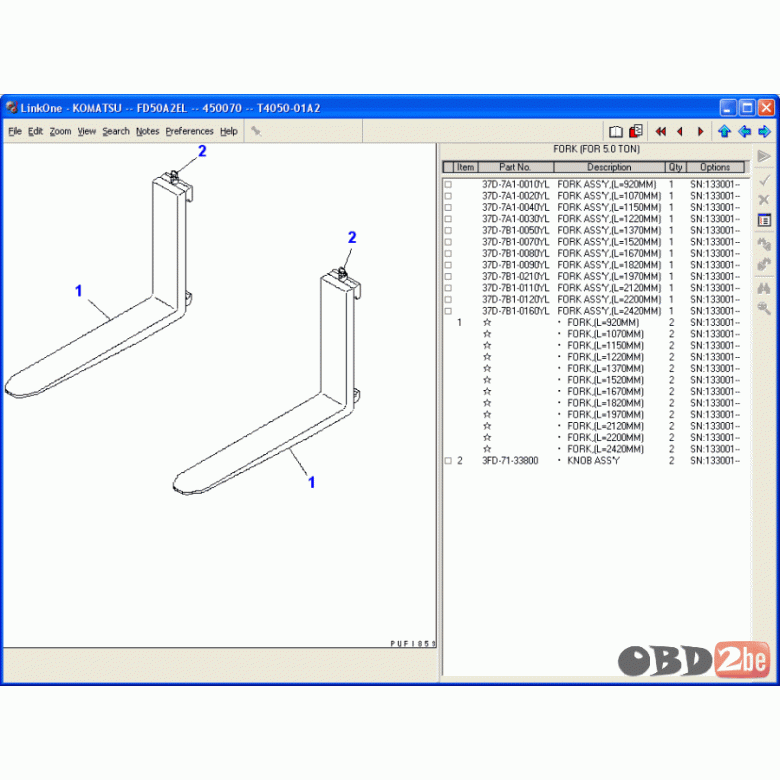
Task: Select part number 3FD-71-33800
Action: pos(510,461)
